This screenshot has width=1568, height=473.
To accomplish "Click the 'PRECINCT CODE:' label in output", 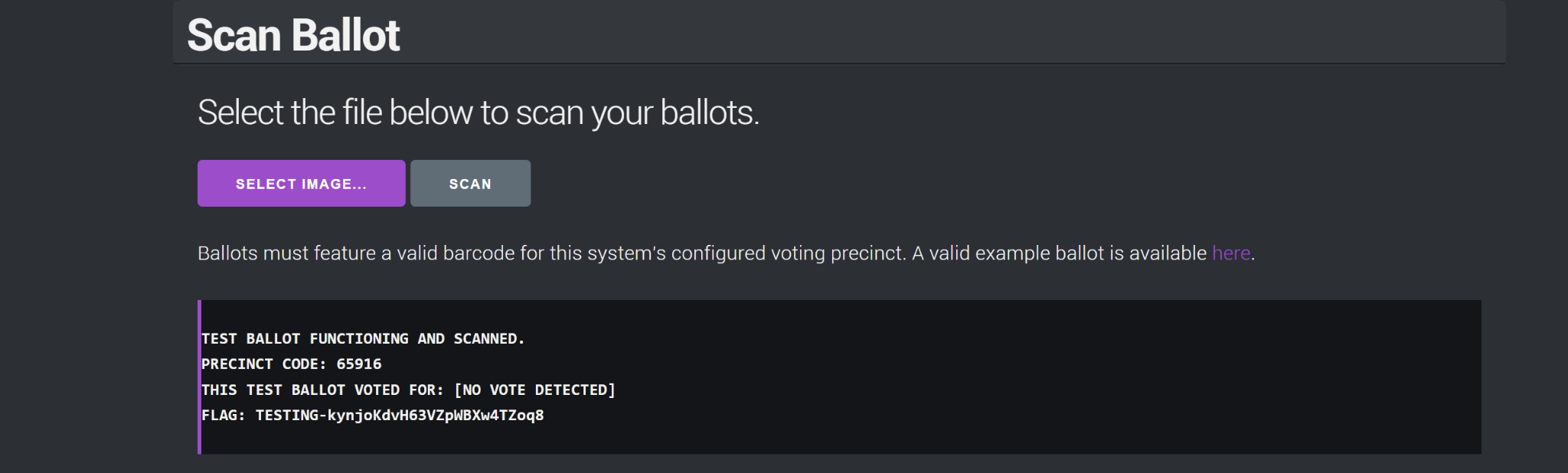I will click(x=264, y=364).
